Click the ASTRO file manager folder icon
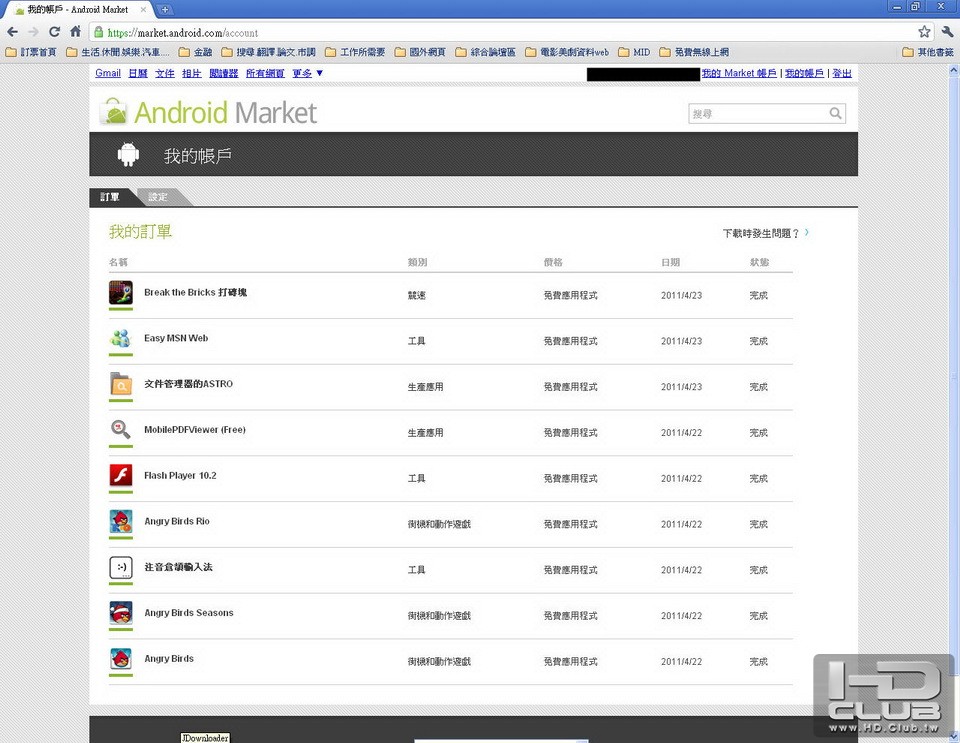This screenshot has width=960, height=743. coord(121,384)
